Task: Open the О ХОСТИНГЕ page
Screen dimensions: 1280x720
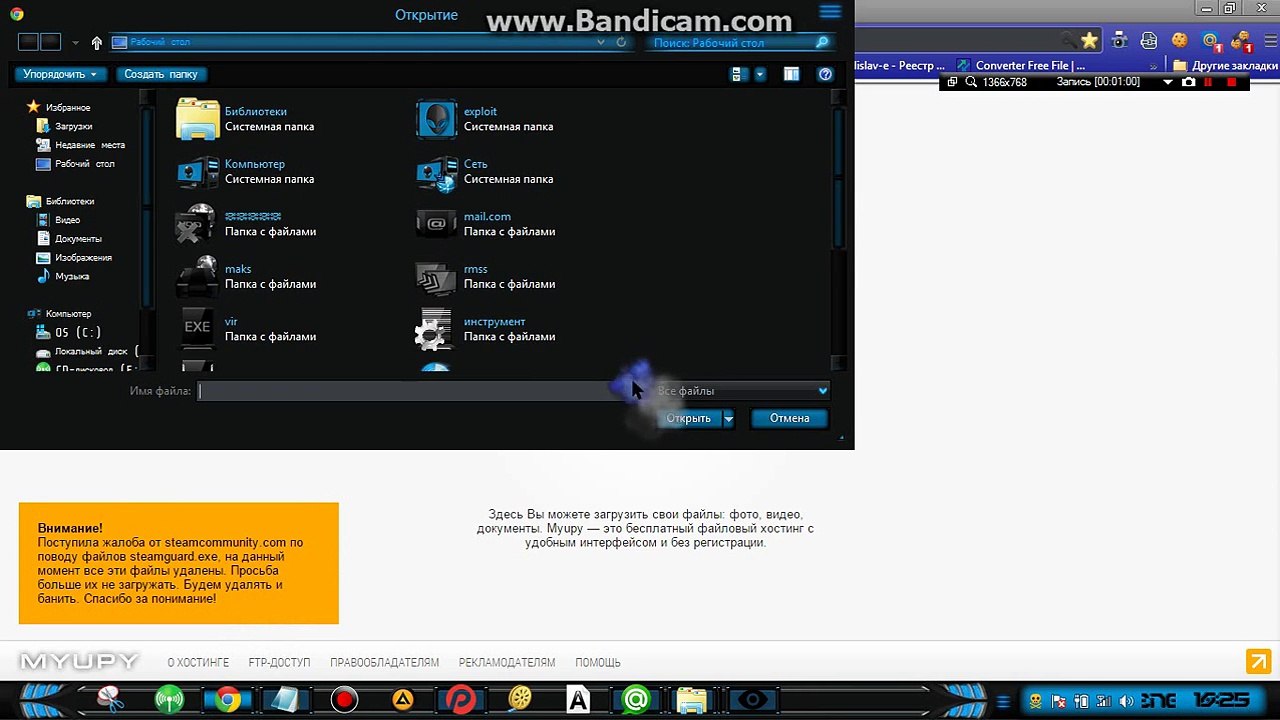Action: tap(198, 663)
